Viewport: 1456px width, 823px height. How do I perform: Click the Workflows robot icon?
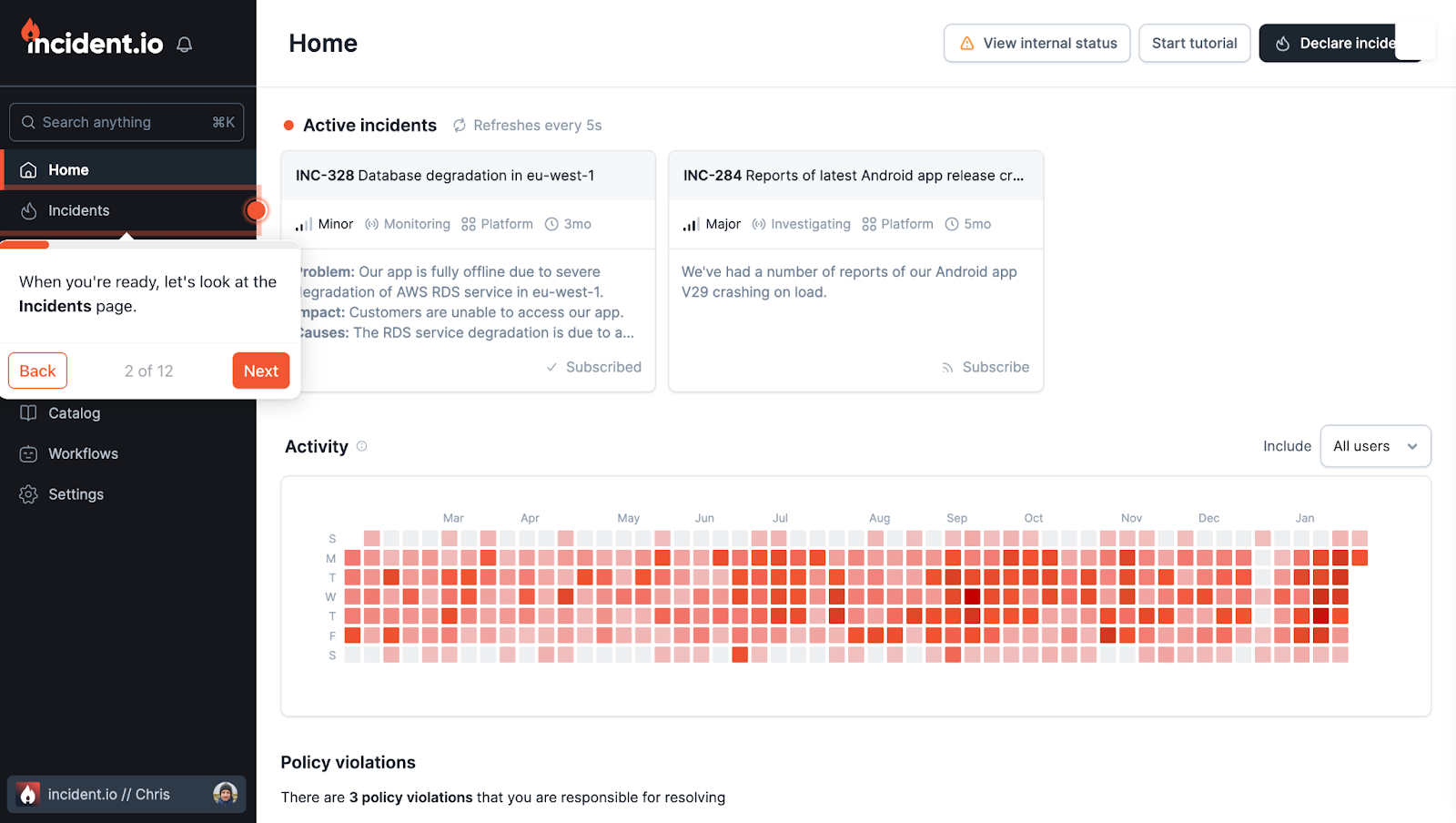[x=28, y=453]
